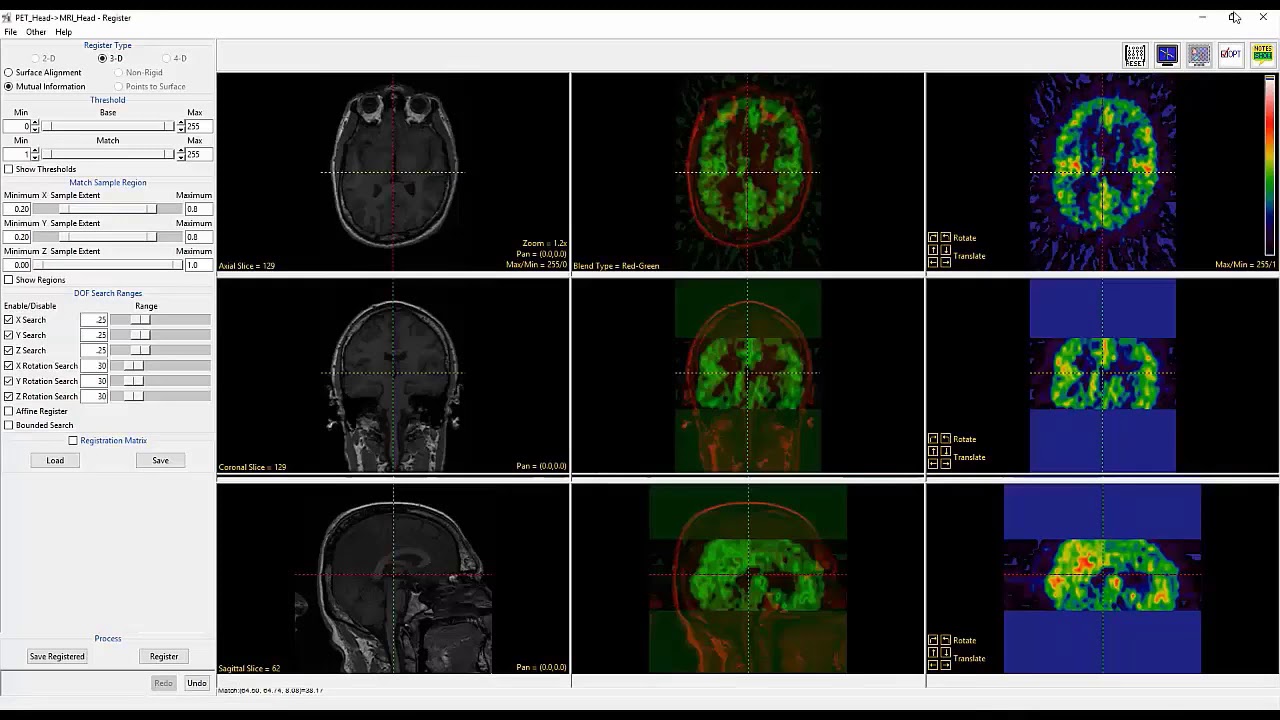The image size is (1280, 720).
Task: Click the Notes Show toolbar icon
Action: (1263, 55)
